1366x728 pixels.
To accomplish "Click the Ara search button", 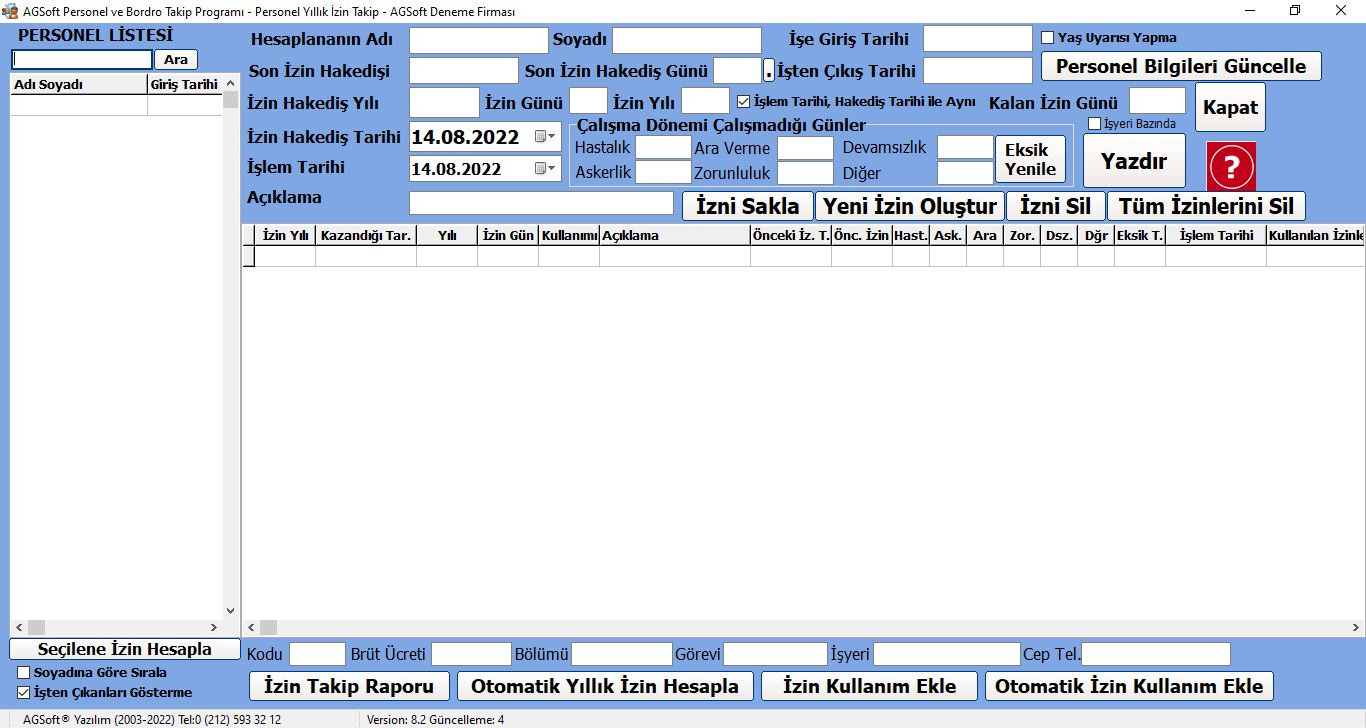I will [176, 59].
